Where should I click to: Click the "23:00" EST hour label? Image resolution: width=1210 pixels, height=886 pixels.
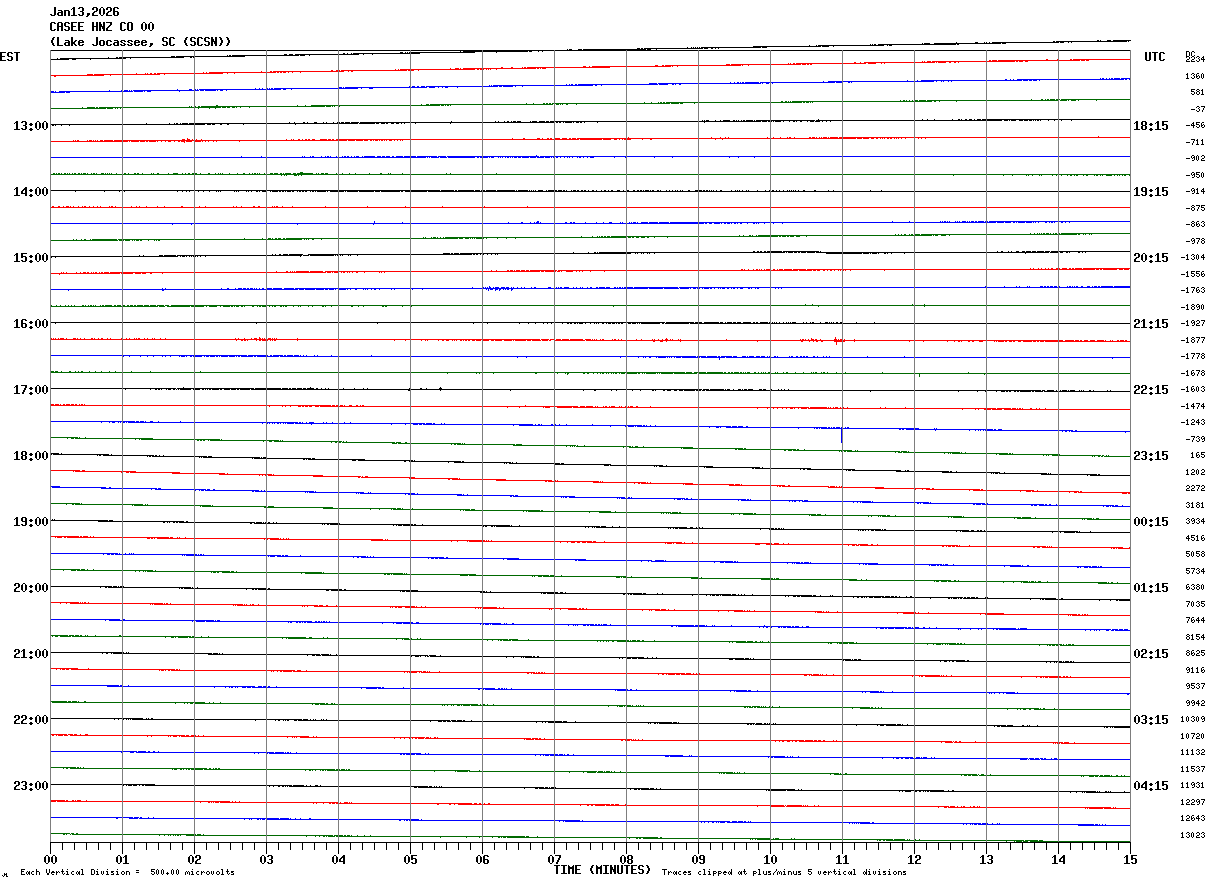(x=30, y=786)
